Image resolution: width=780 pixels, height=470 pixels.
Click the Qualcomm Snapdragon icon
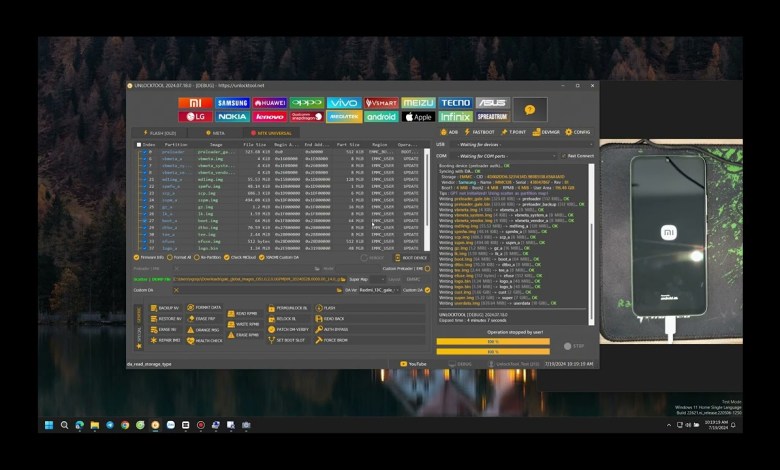click(x=307, y=117)
